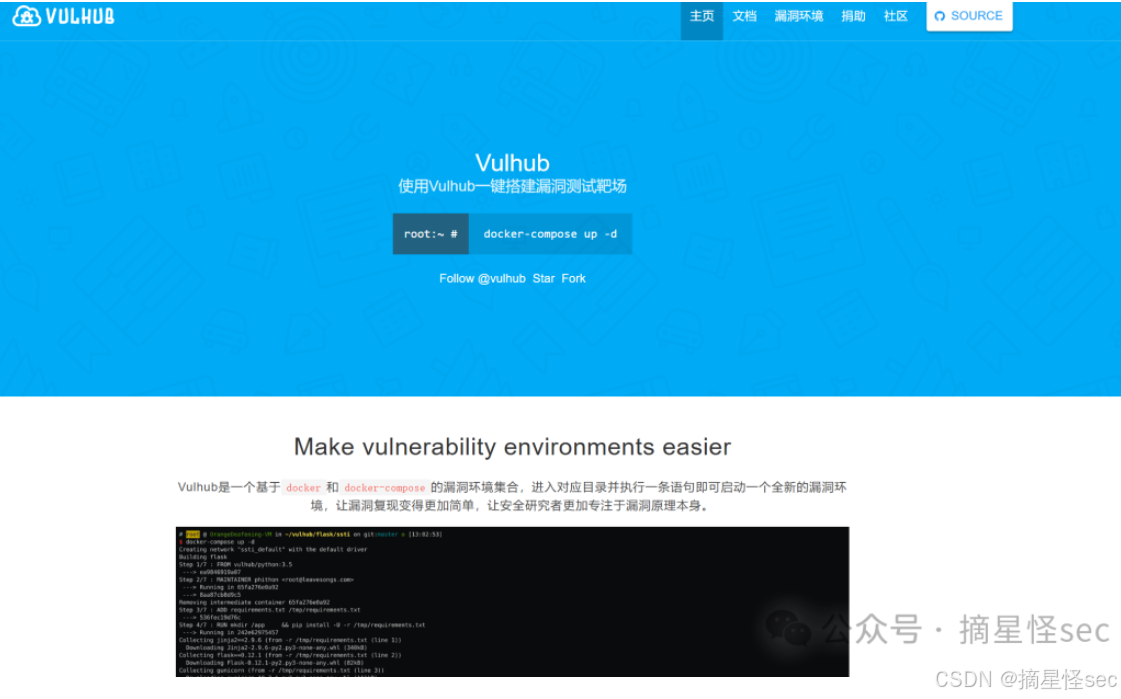Click the Vulhub hero title
Image resolution: width=1121 pixels, height=699 pixels.
[x=512, y=163]
